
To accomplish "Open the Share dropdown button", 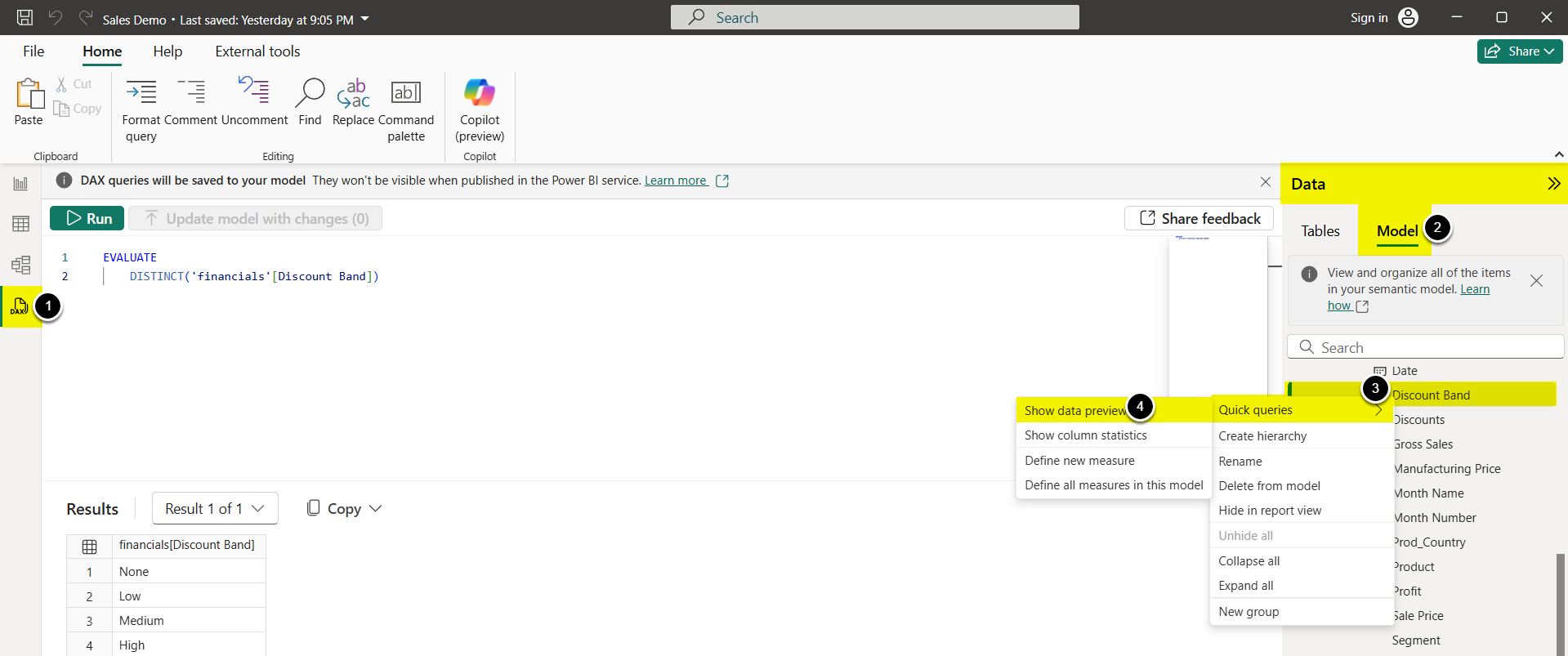I will pyautogui.click(x=1520, y=51).
